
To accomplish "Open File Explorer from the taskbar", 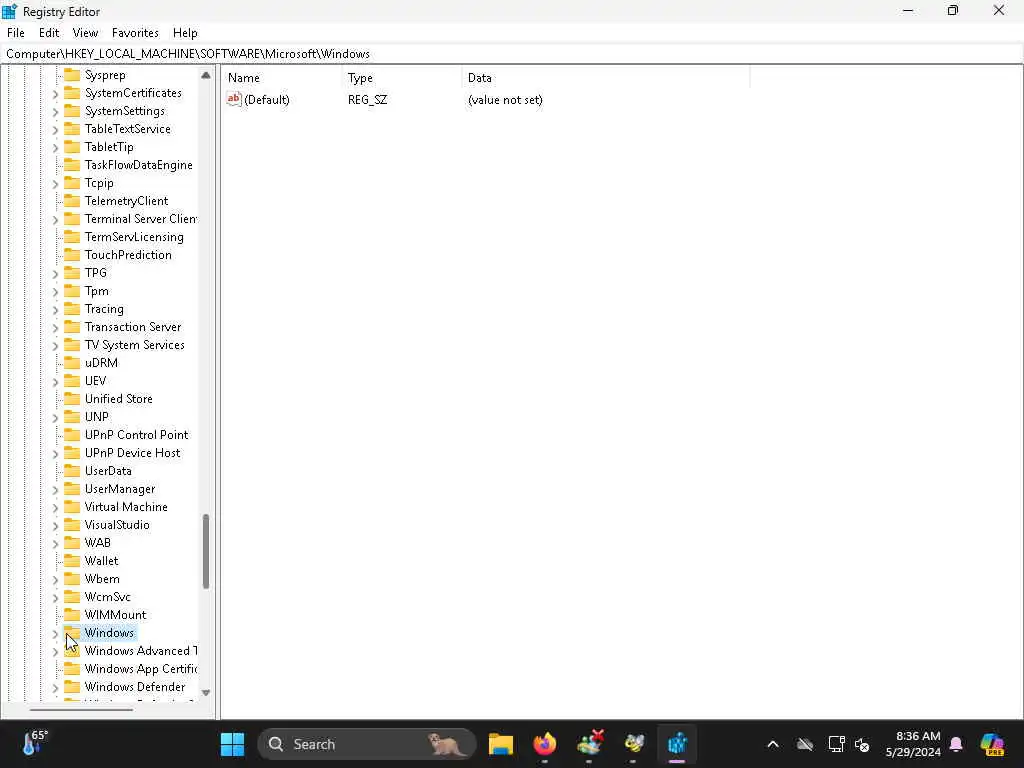I will pos(500,744).
